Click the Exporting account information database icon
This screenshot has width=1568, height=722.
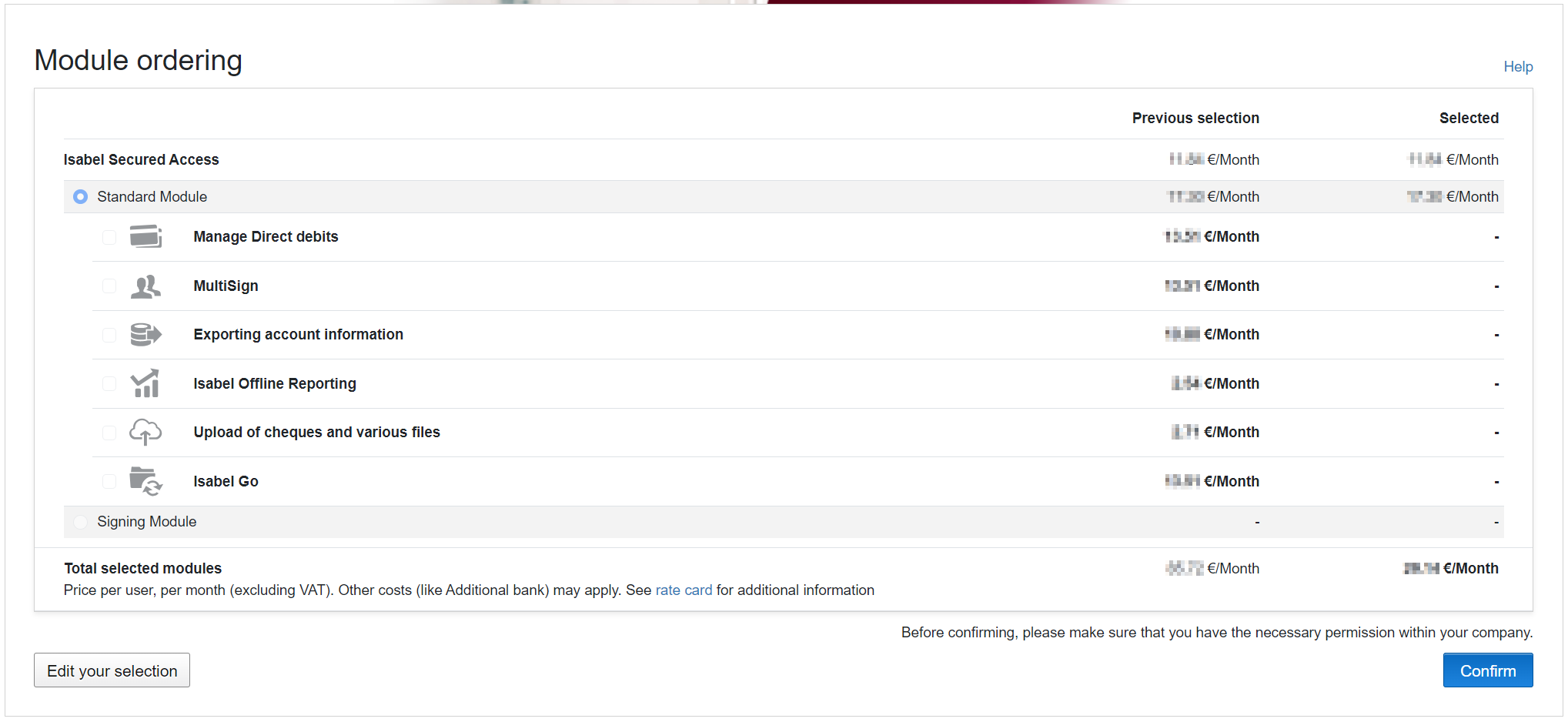coord(145,334)
